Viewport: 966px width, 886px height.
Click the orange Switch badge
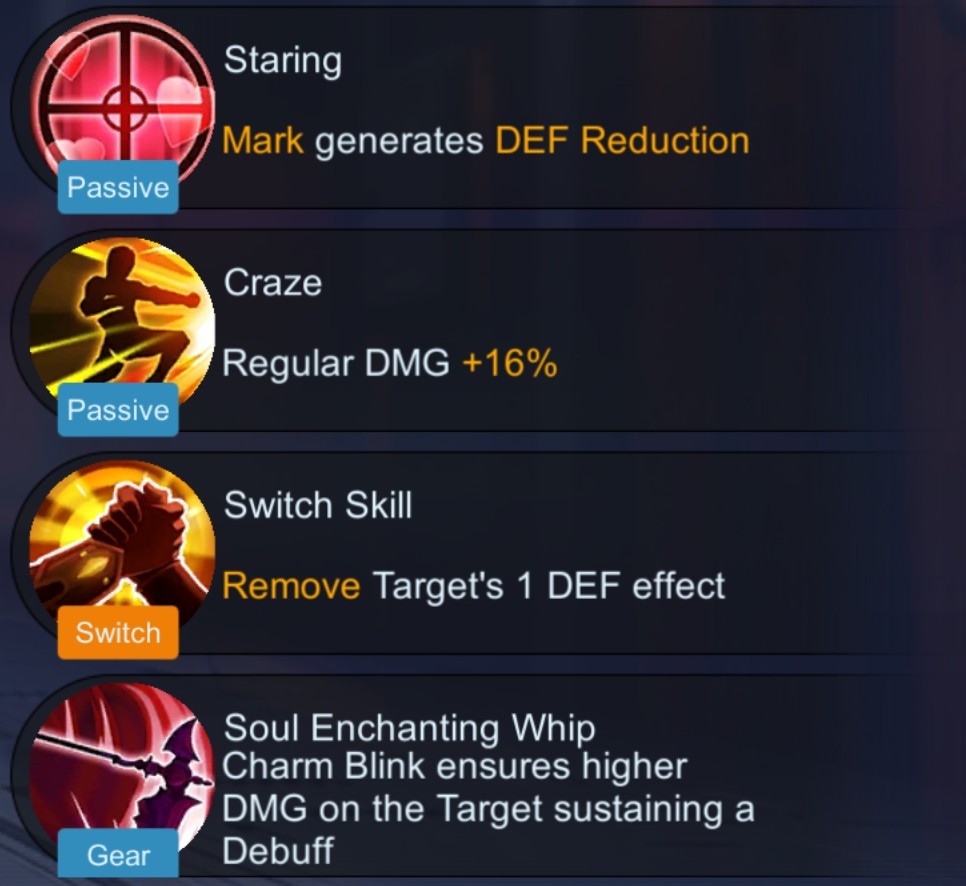pyautogui.click(x=118, y=633)
